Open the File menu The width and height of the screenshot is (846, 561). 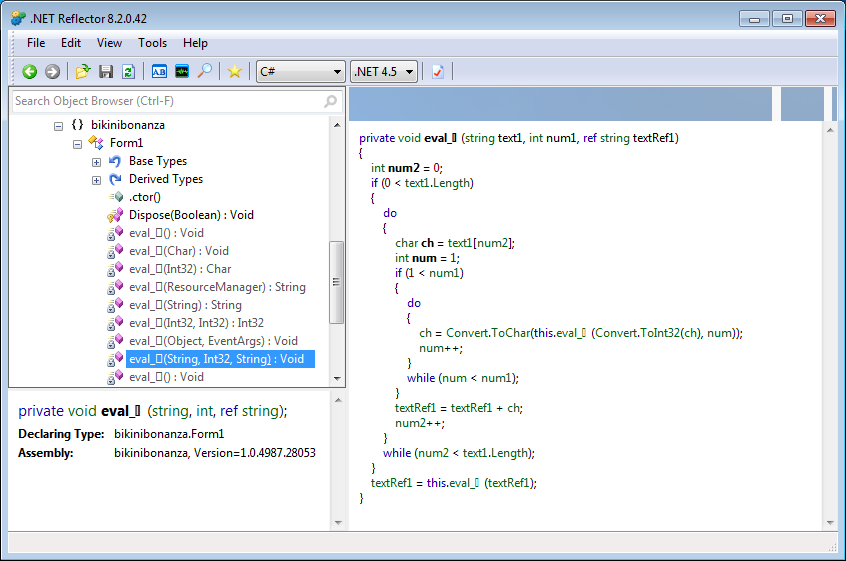coord(36,43)
